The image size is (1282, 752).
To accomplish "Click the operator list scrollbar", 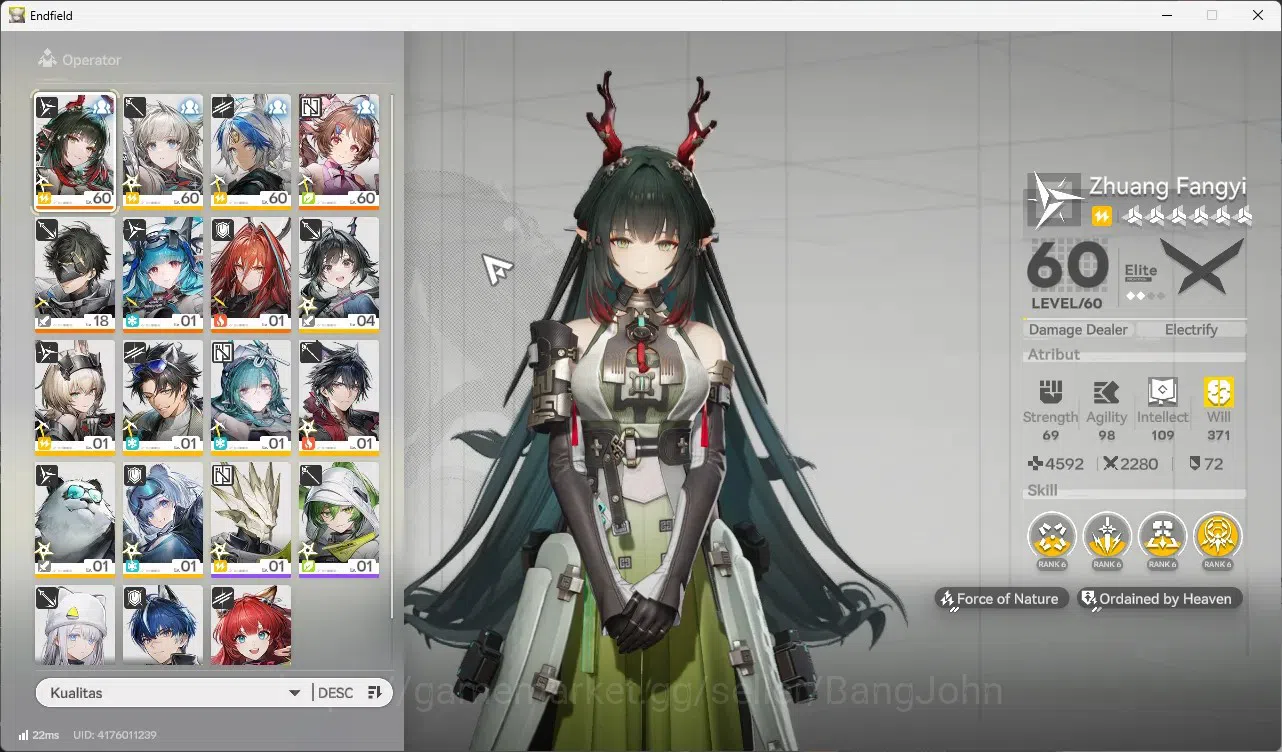I will point(392,355).
